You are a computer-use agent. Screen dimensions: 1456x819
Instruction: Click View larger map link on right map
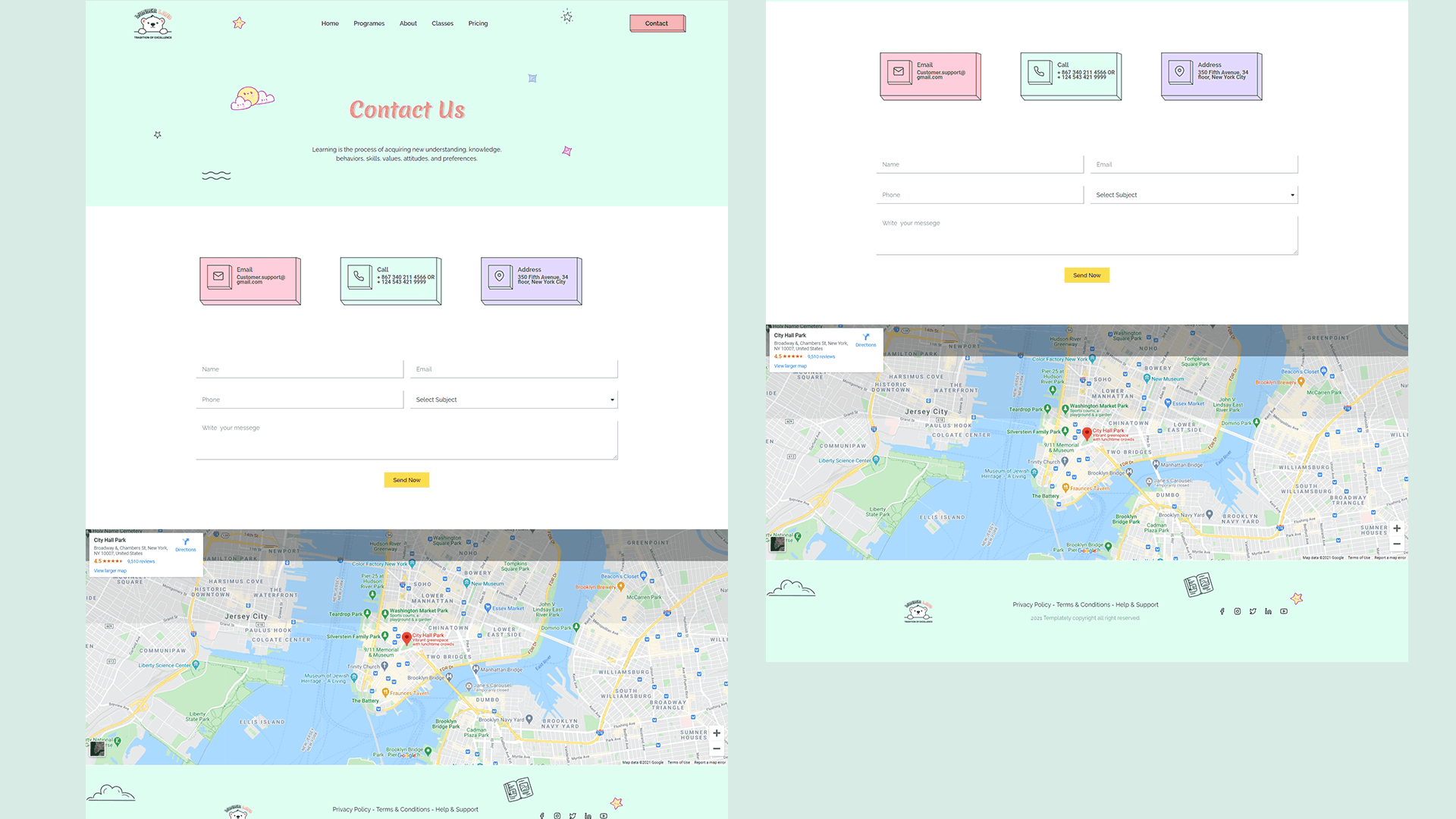[790, 366]
